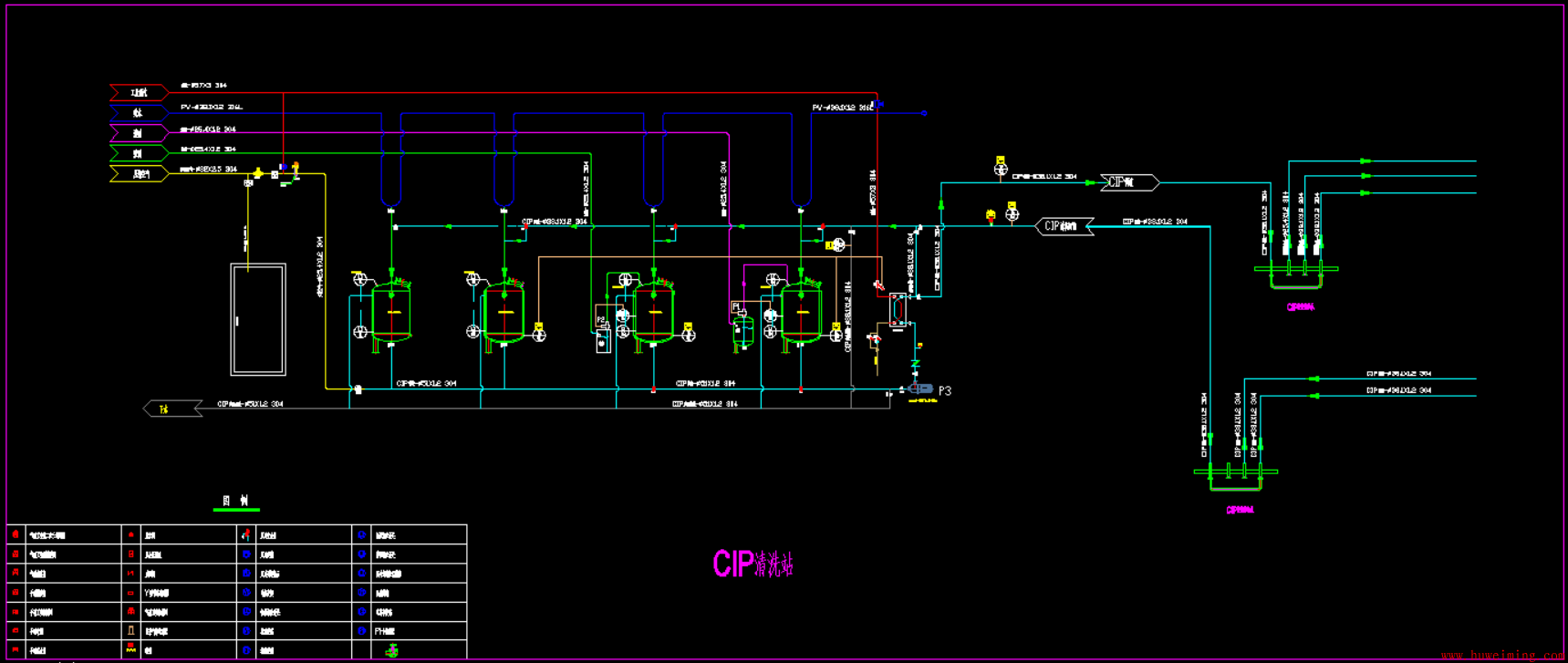The image size is (1568, 663).
Task: Click the CIP supply arrow tag near top right
Action: pyautogui.click(x=1128, y=182)
